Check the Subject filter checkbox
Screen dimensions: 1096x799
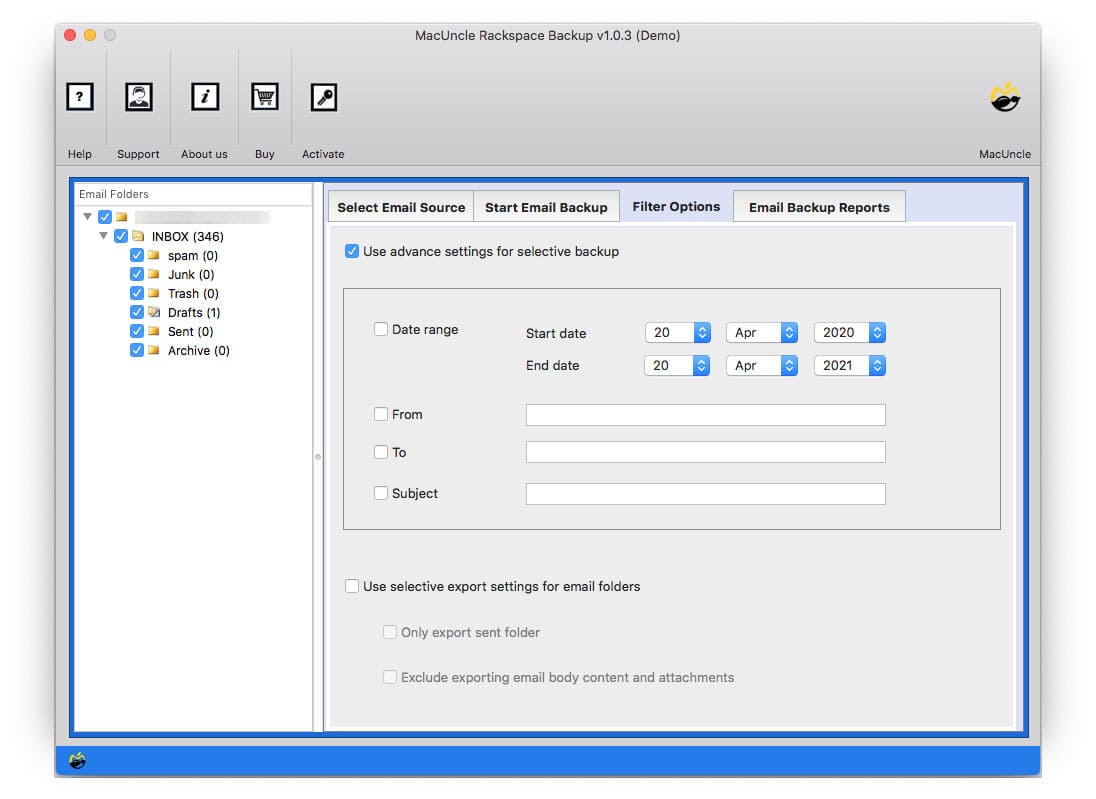pos(381,492)
